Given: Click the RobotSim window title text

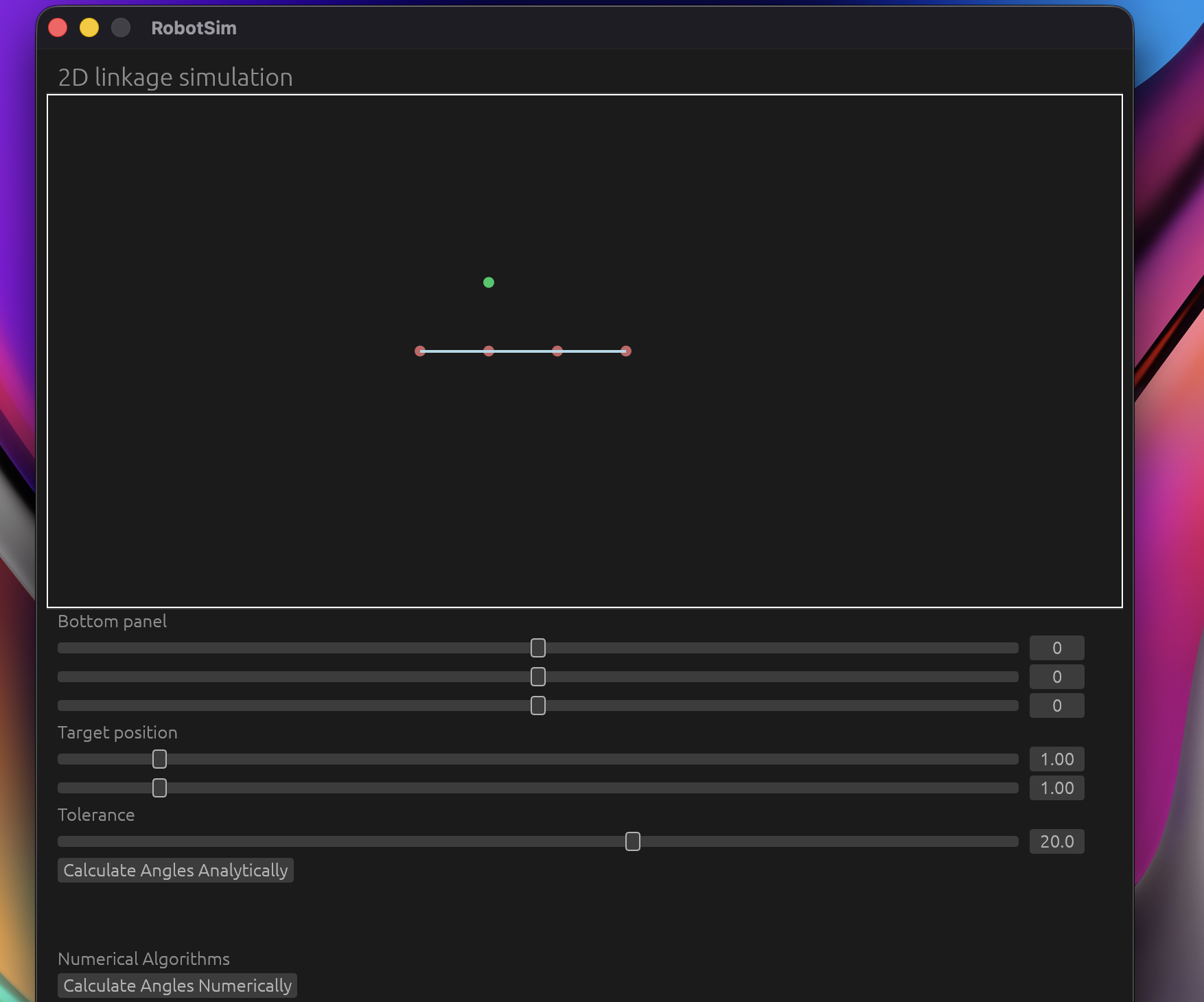Looking at the screenshot, I should [x=194, y=28].
